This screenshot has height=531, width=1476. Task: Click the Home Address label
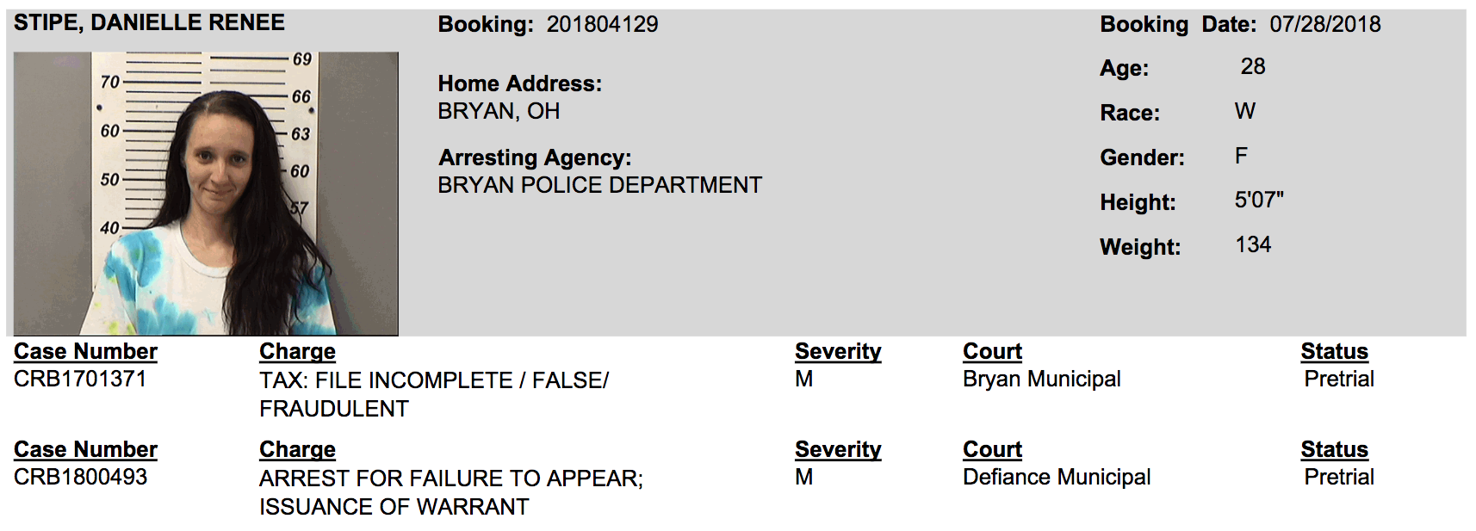[520, 84]
